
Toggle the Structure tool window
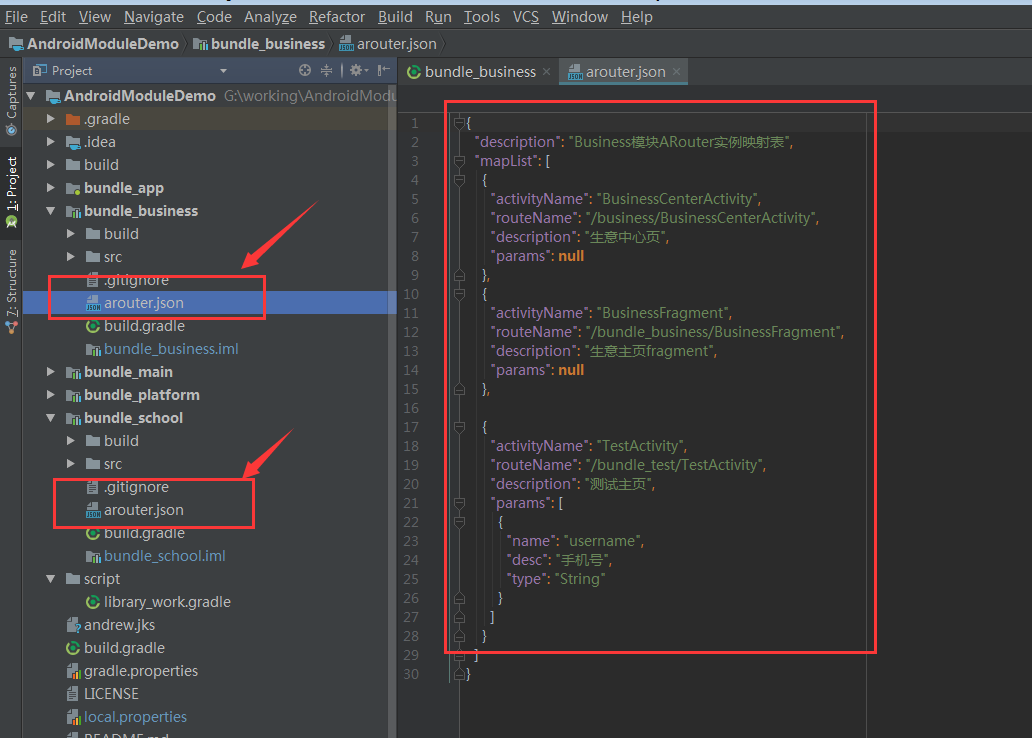coord(11,291)
